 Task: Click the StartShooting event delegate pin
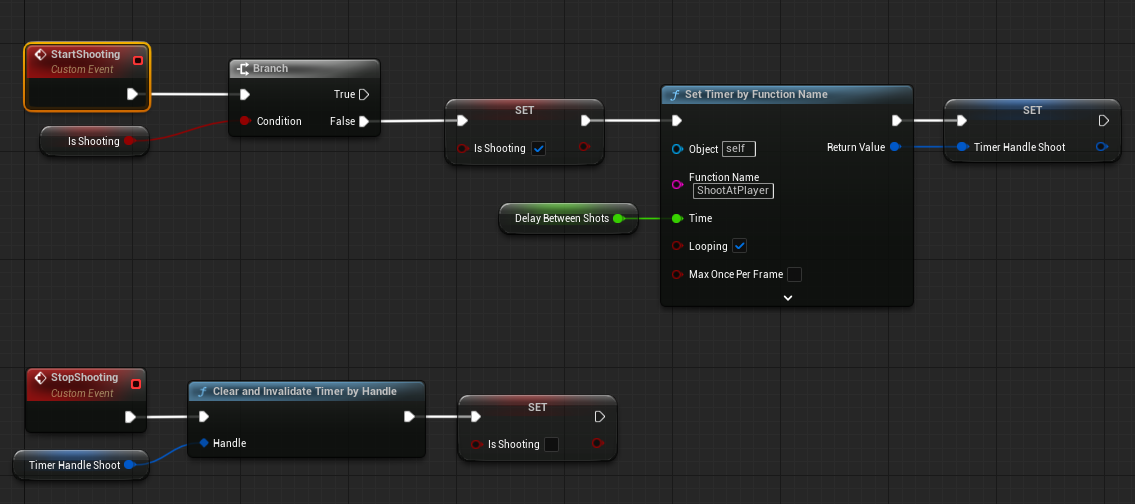(x=137, y=61)
